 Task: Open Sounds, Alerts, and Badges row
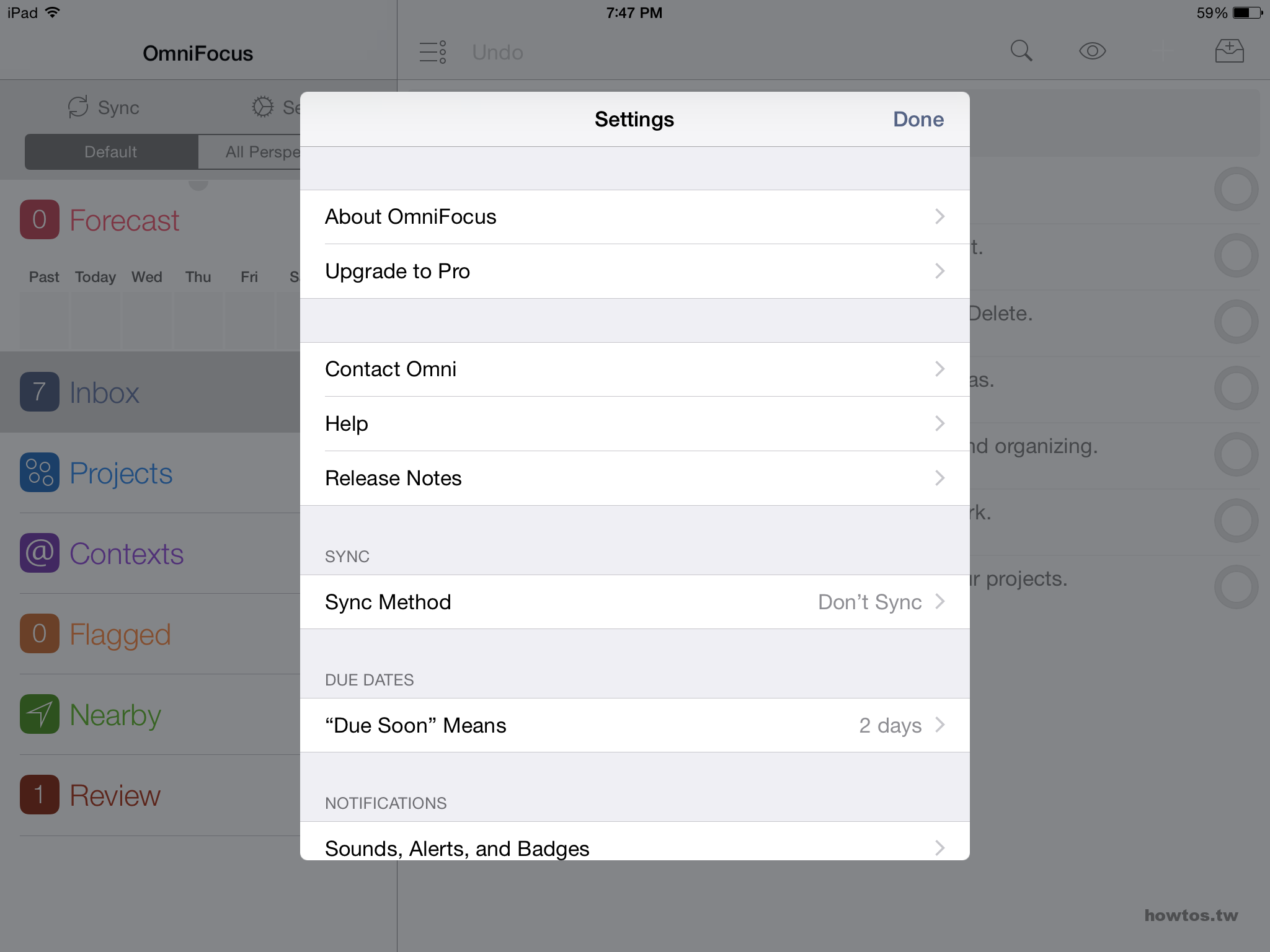635,841
